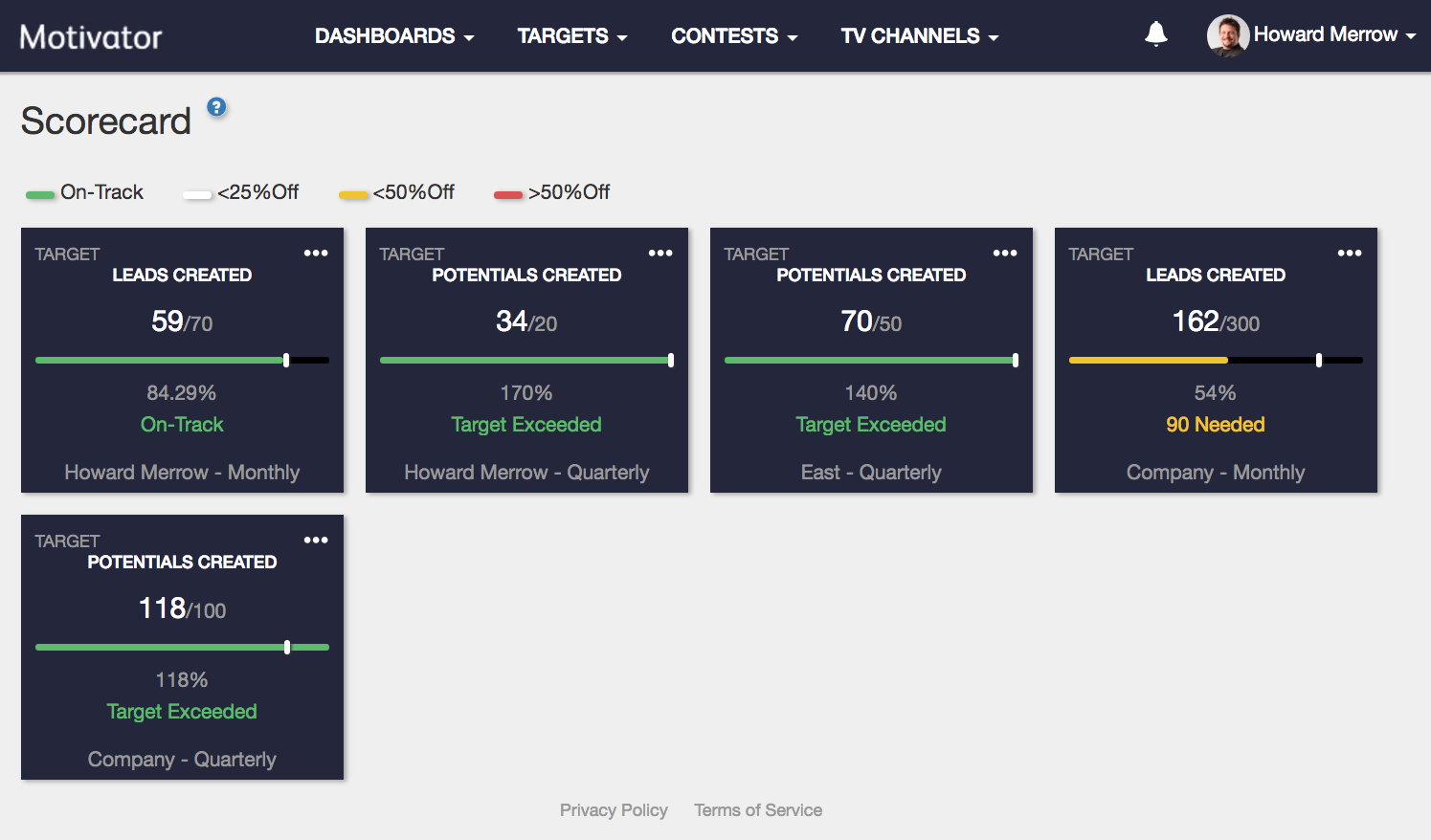Open the Howard Merrow user dropdown
The width and height of the screenshot is (1431, 840).
click(1334, 35)
